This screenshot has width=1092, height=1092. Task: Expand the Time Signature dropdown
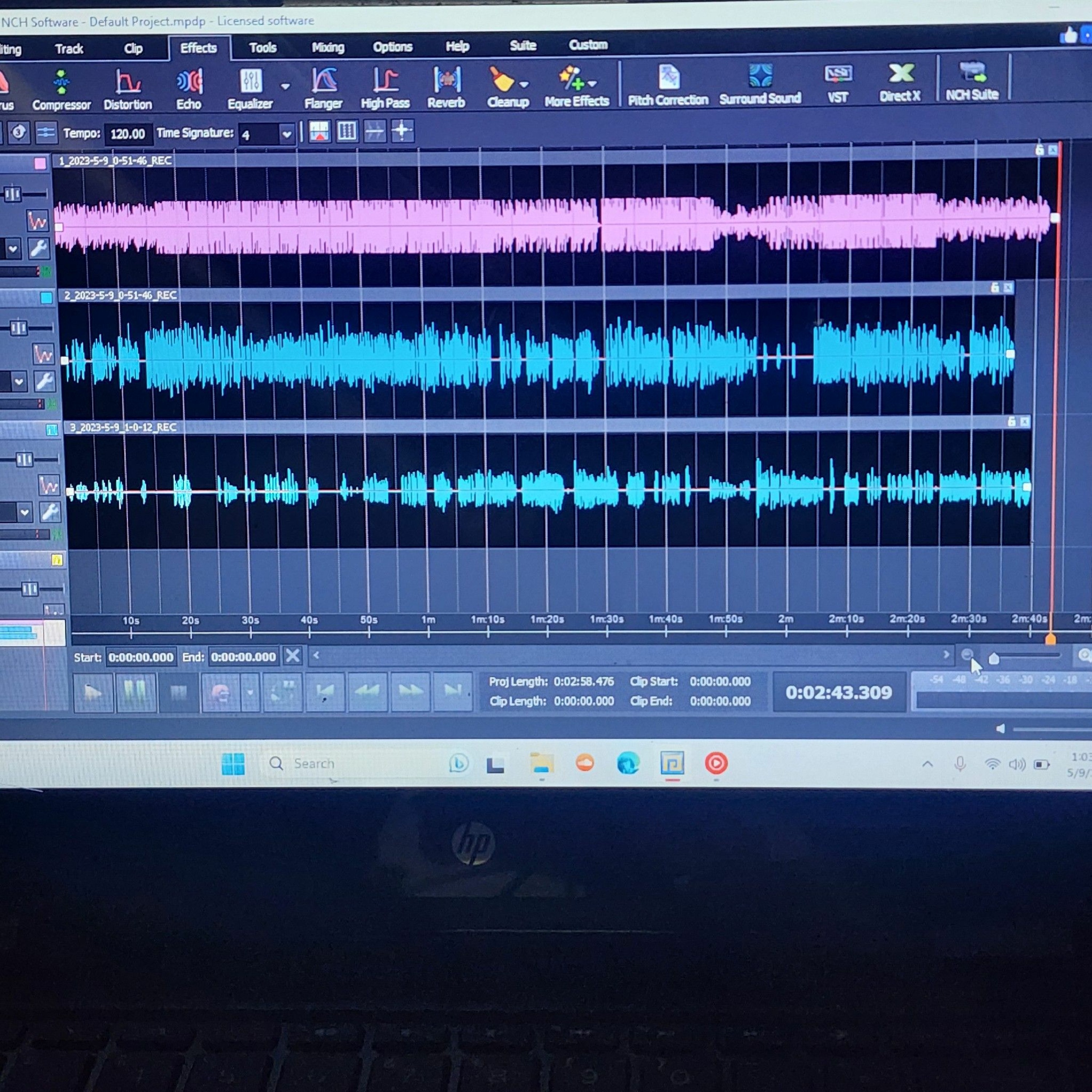pos(286,135)
